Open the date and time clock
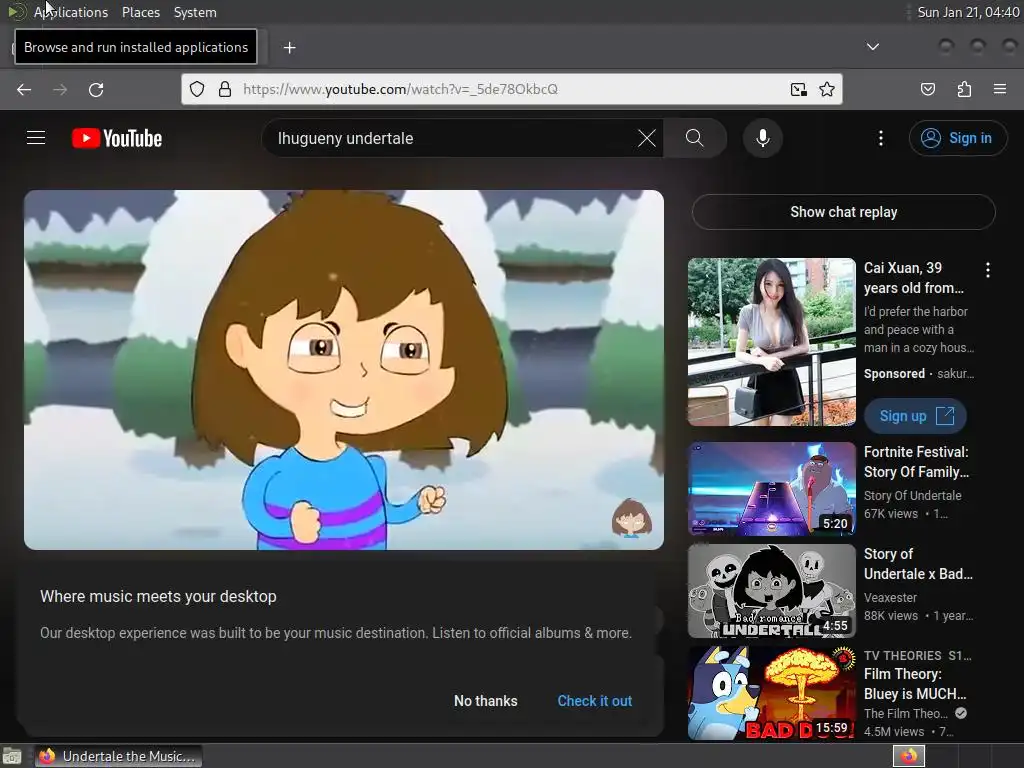Viewport: 1024px width, 768px height. pyautogui.click(x=967, y=12)
